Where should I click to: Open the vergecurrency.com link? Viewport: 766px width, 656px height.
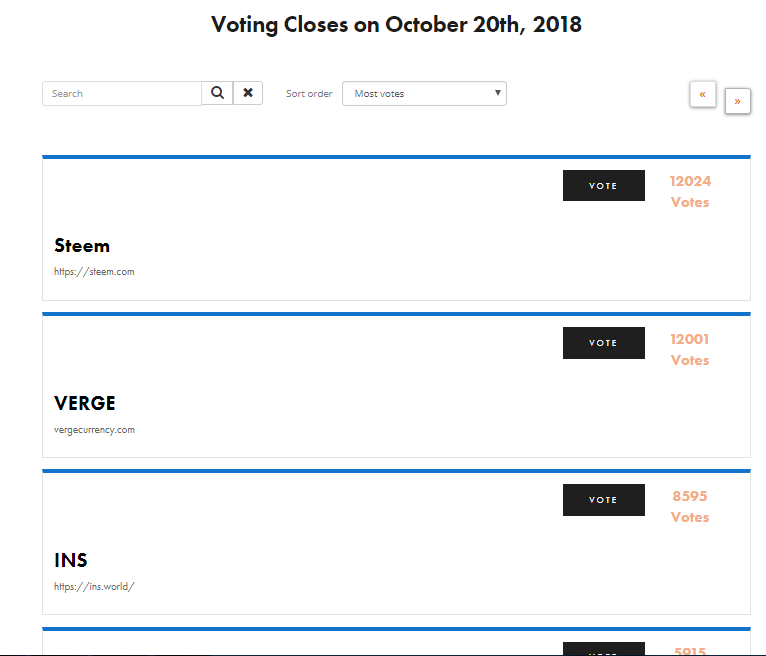pyautogui.click(x=94, y=430)
